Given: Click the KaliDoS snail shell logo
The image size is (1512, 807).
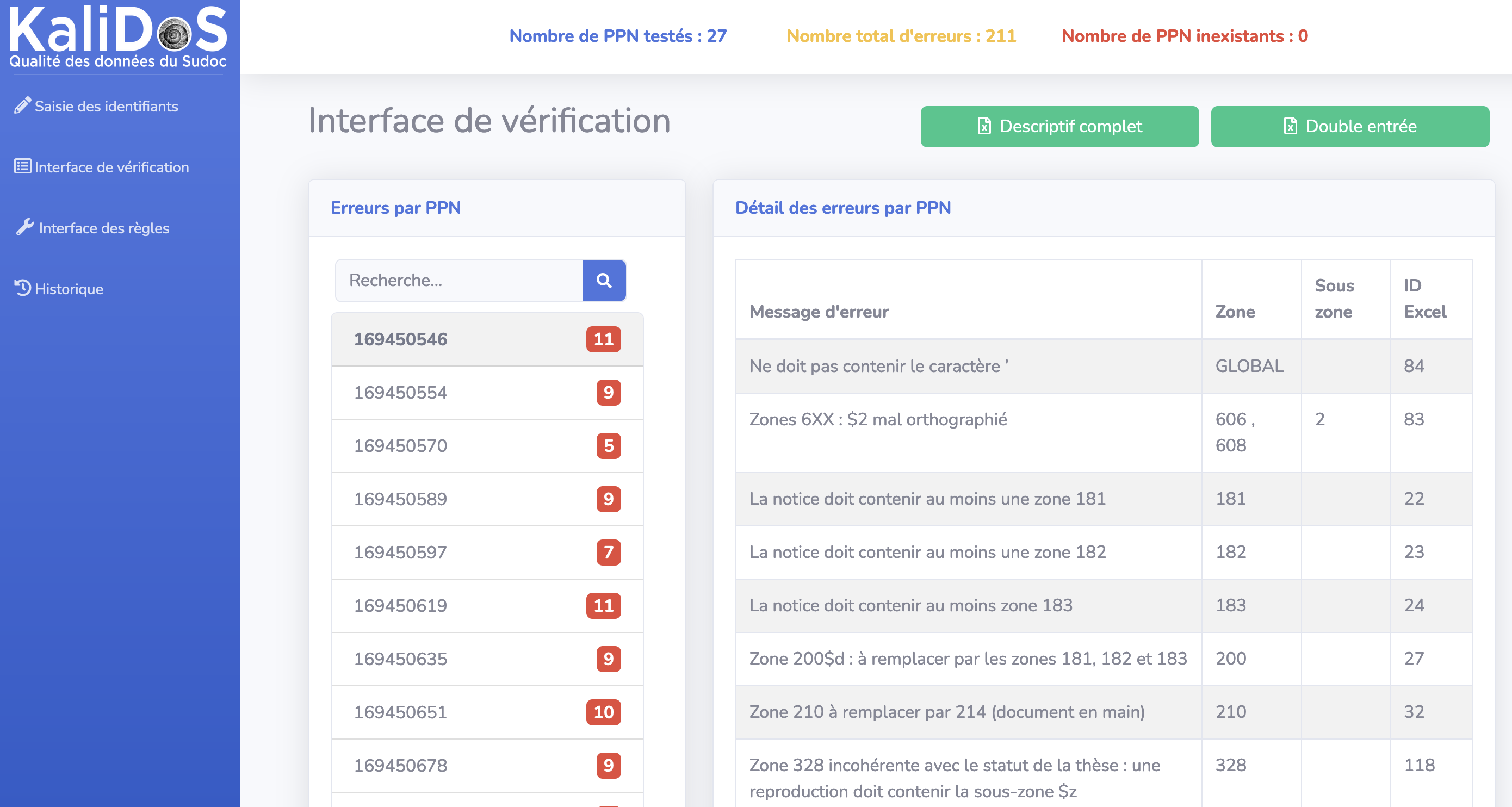Looking at the screenshot, I should [x=175, y=34].
